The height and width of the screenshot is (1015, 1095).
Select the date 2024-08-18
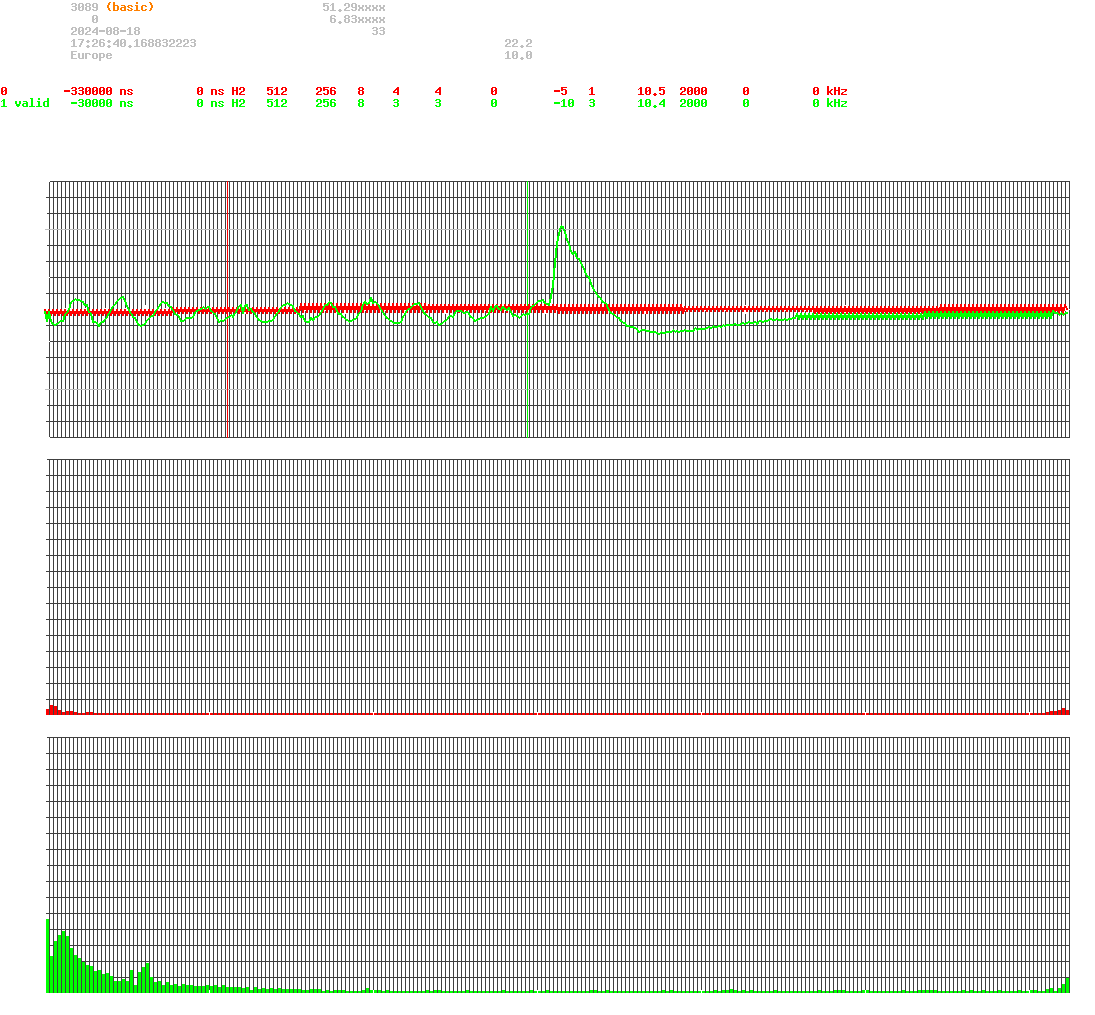pyautogui.click(x=105, y=31)
